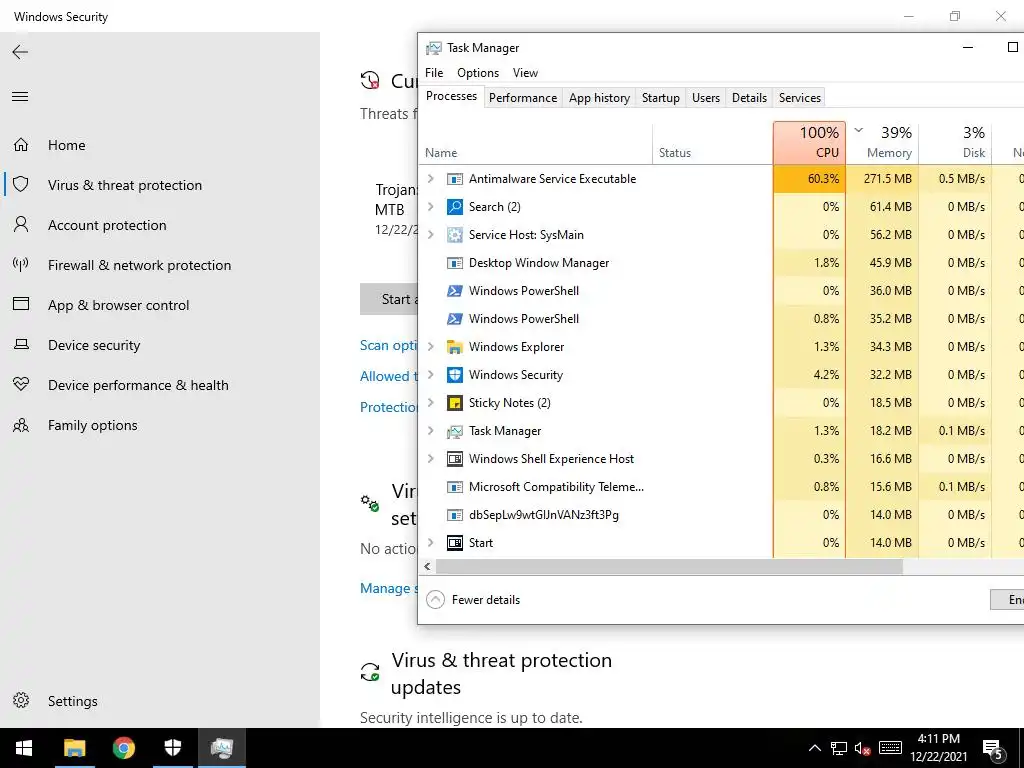The width and height of the screenshot is (1024, 768).
Task: Click the Windows Security shield icon in the process list
Action: [455, 375]
